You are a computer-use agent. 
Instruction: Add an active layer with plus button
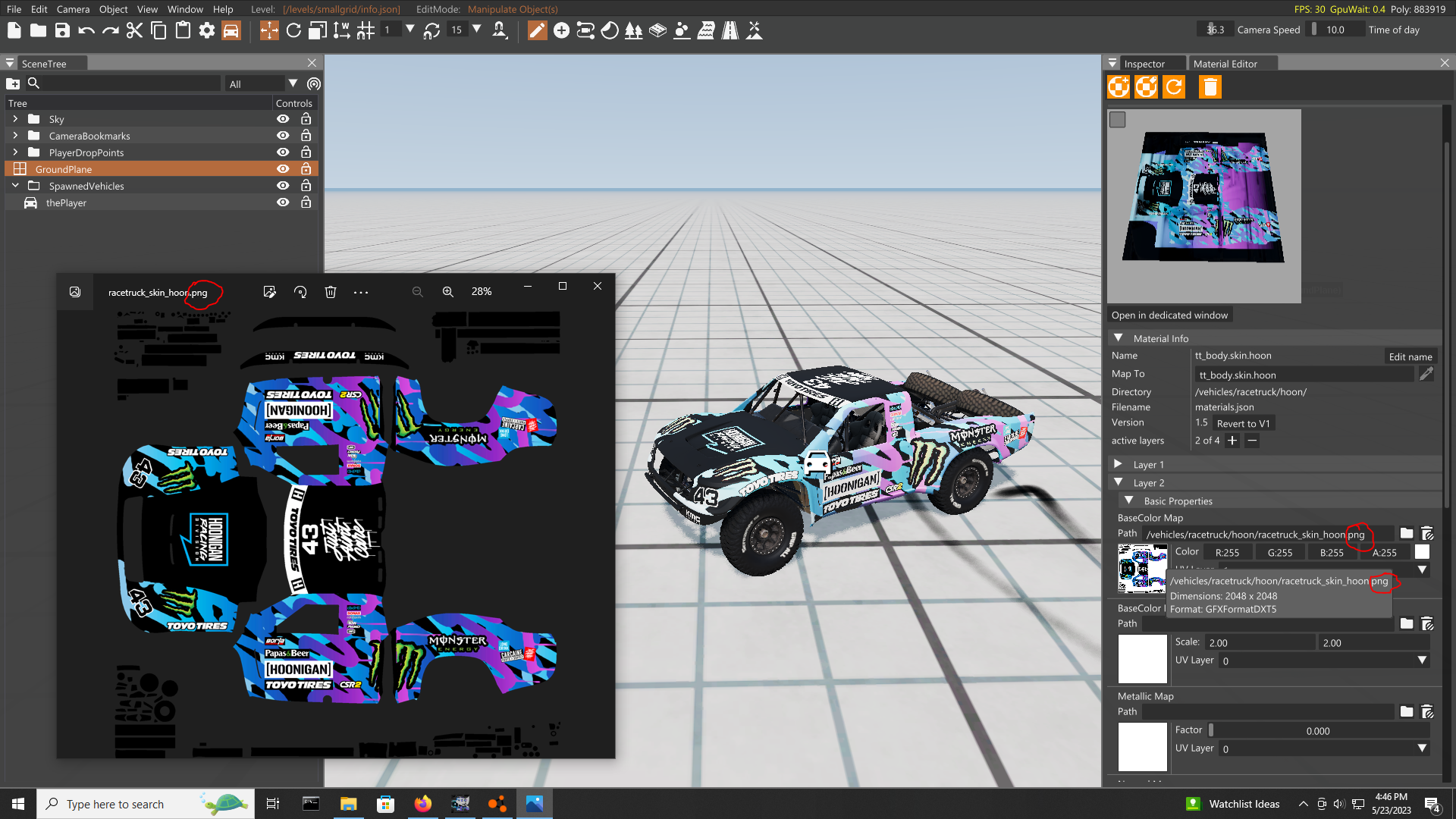(x=1232, y=441)
